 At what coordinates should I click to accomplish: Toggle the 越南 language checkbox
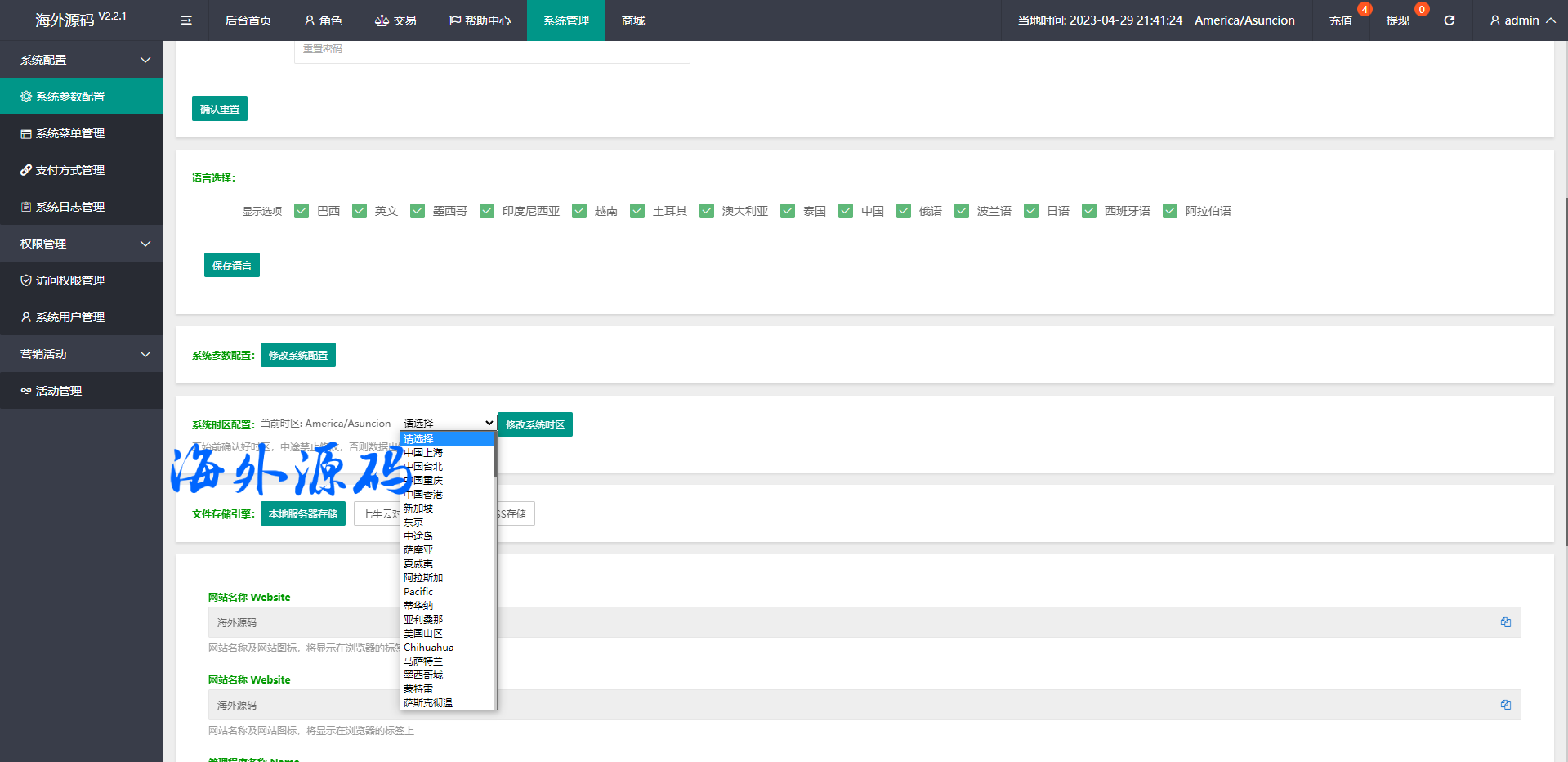[x=579, y=211]
